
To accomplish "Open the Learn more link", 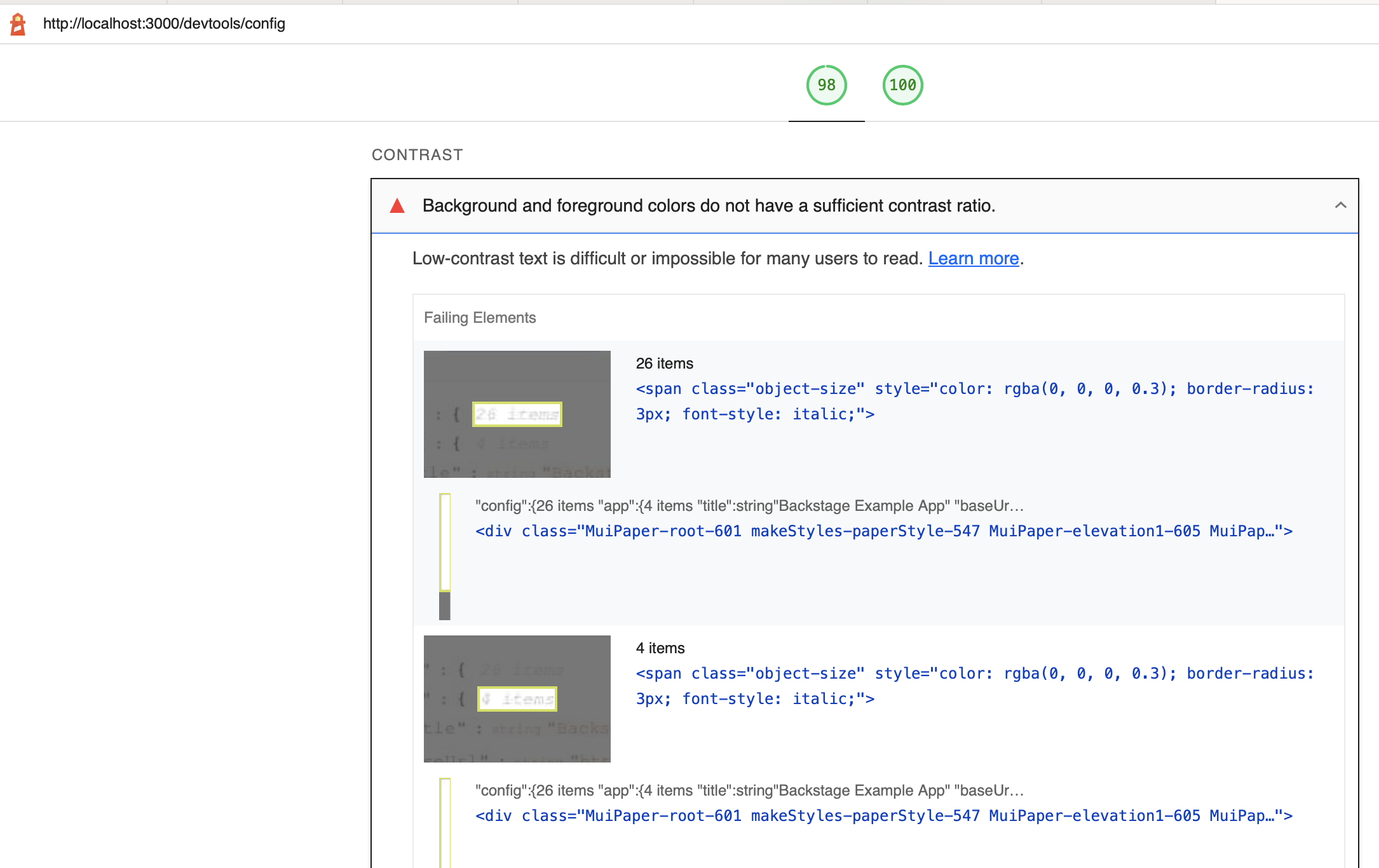I will [x=974, y=259].
